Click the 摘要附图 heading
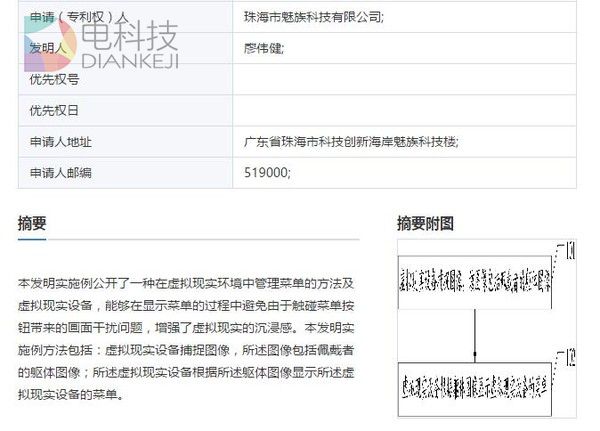Viewport: 600px width, 431px height. point(425,224)
